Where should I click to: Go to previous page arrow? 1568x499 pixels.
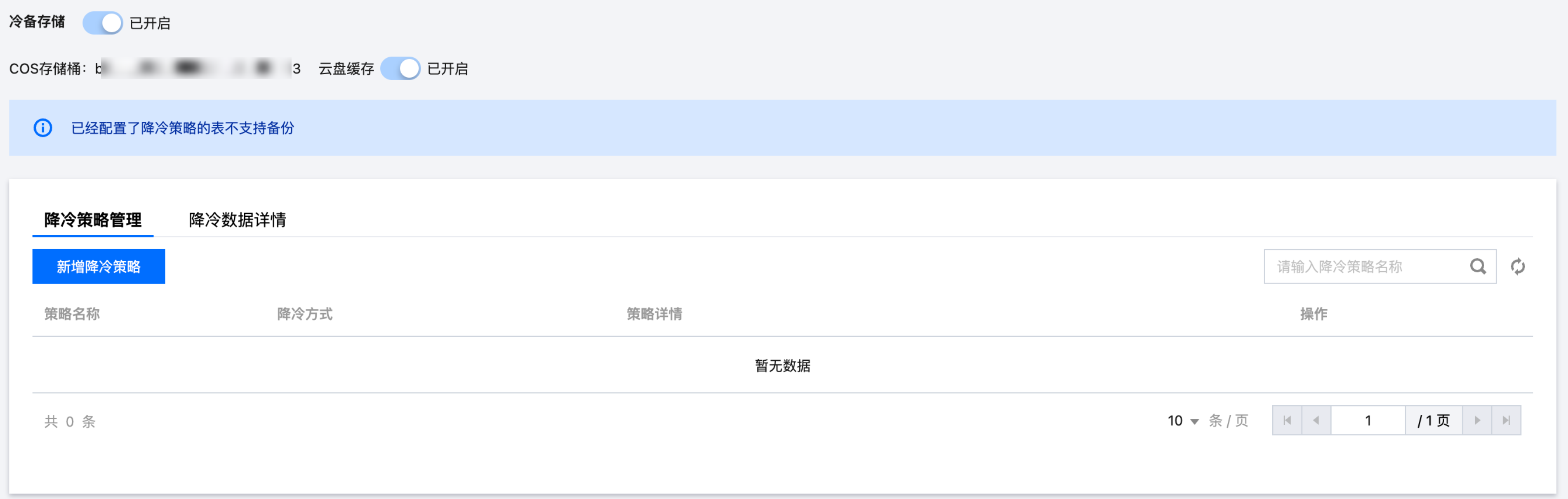tap(1316, 421)
